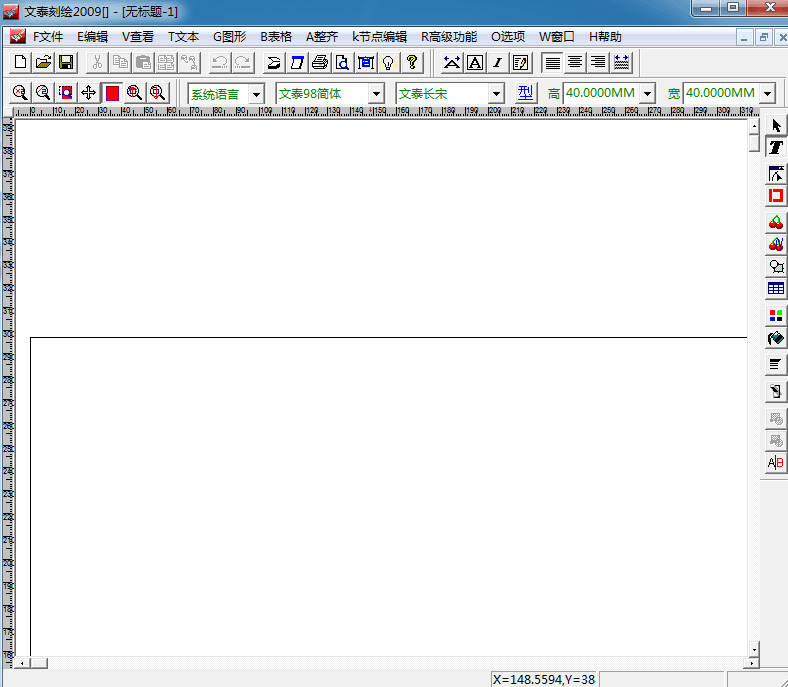
Task: Click the red color square in toolbar
Action: point(112,93)
